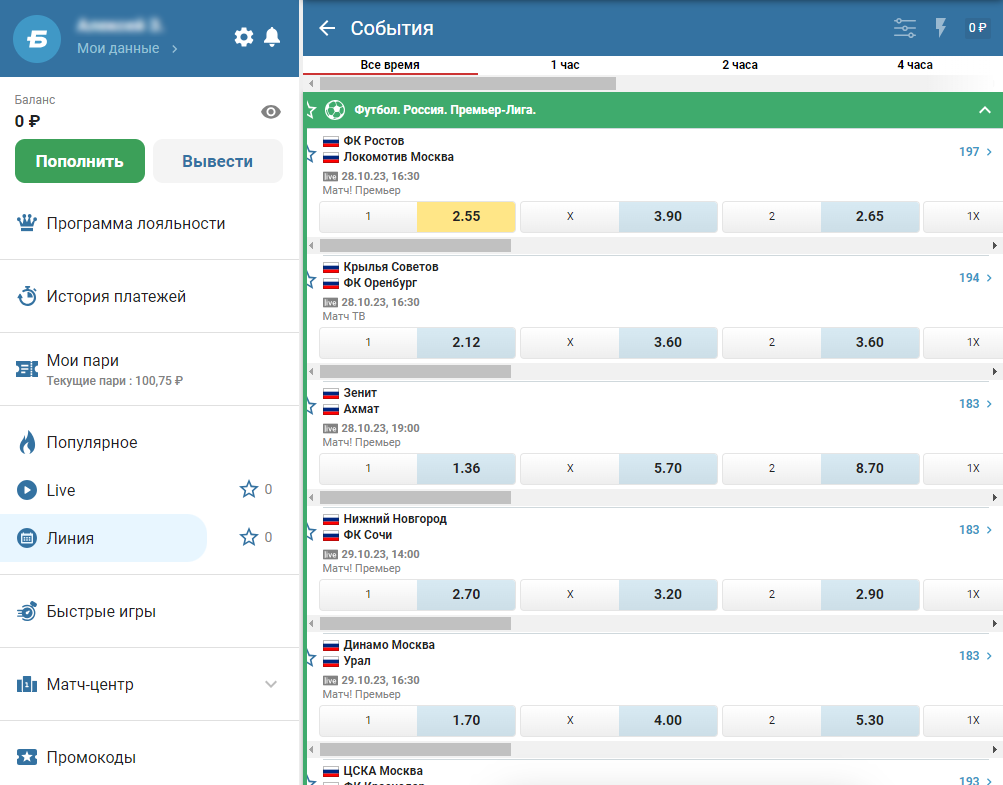Open 193 markets for ЦСКА Москва match
Viewport: 1003px width, 785px height.
(x=975, y=780)
